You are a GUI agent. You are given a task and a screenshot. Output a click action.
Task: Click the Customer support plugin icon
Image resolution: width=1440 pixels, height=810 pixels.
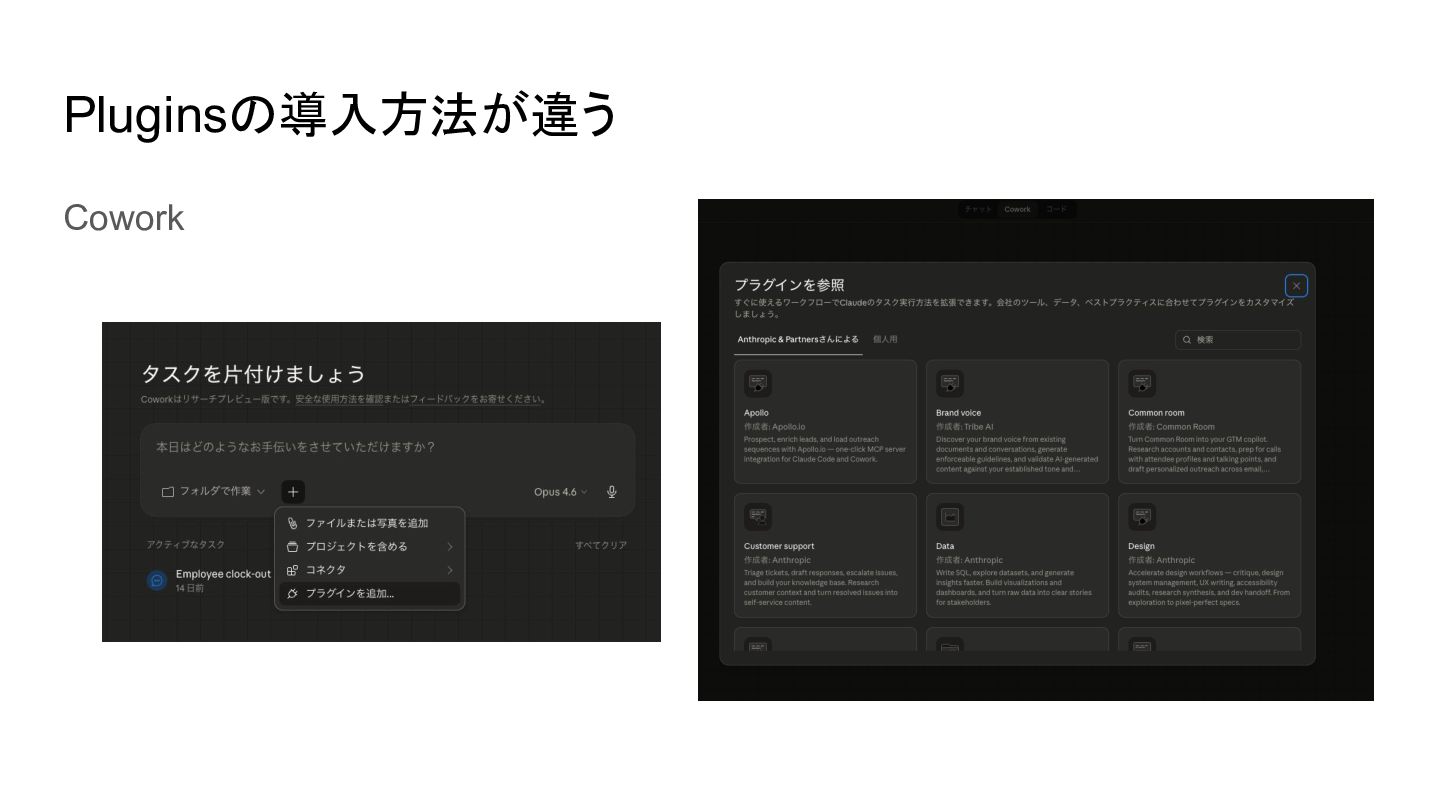pos(758,517)
